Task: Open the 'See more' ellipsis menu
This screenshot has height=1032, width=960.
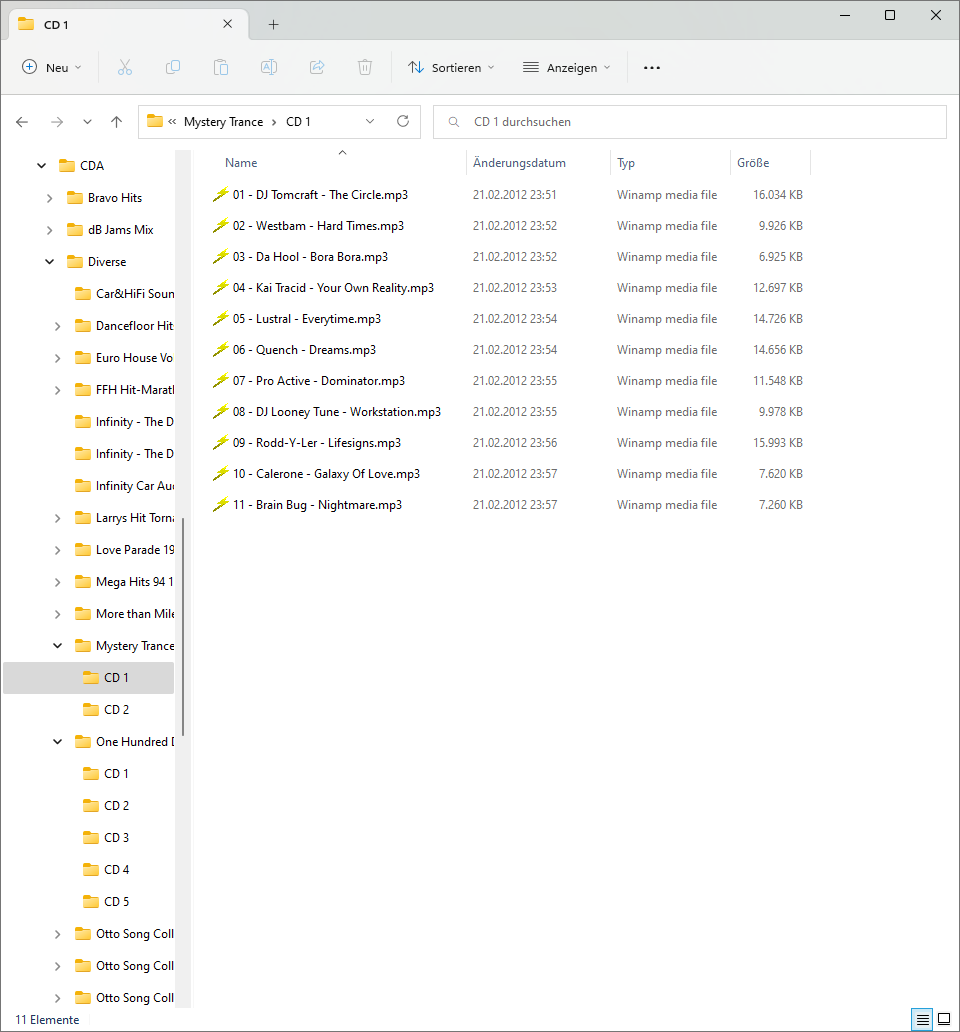Action: [x=652, y=67]
